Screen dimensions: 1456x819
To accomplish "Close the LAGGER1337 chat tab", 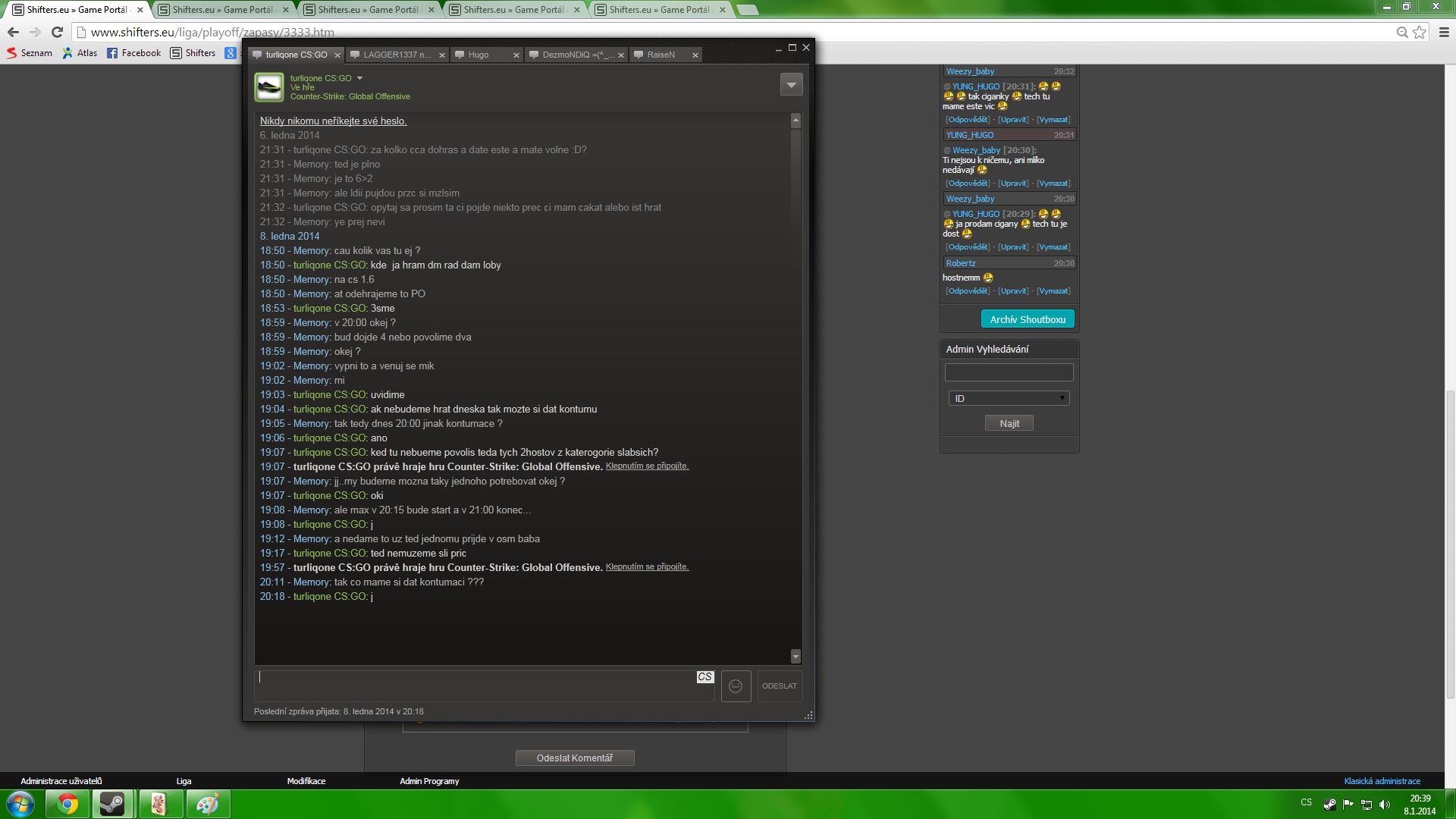I will [x=442, y=55].
